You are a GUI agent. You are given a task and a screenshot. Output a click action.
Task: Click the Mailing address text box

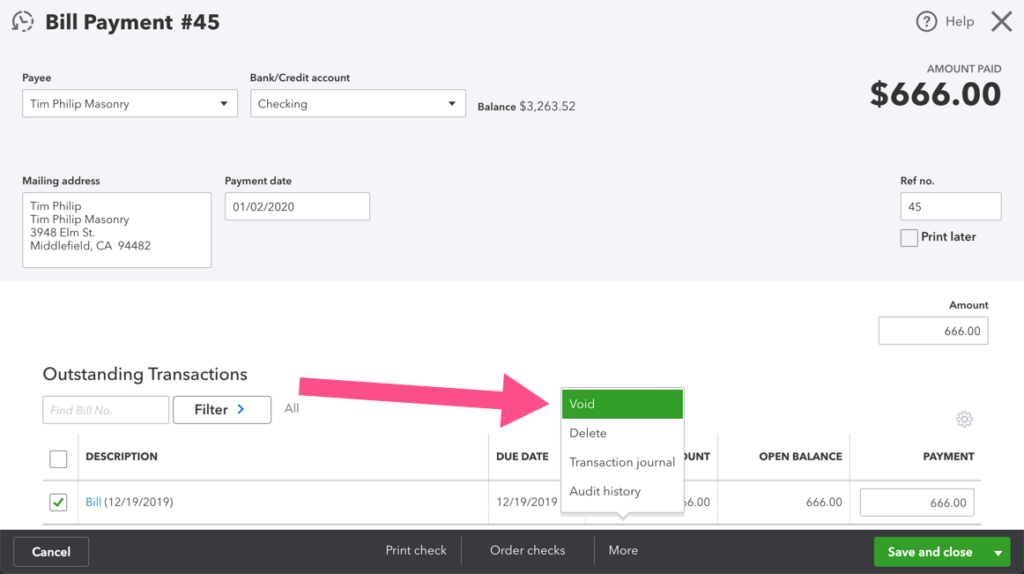[x=117, y=230]
